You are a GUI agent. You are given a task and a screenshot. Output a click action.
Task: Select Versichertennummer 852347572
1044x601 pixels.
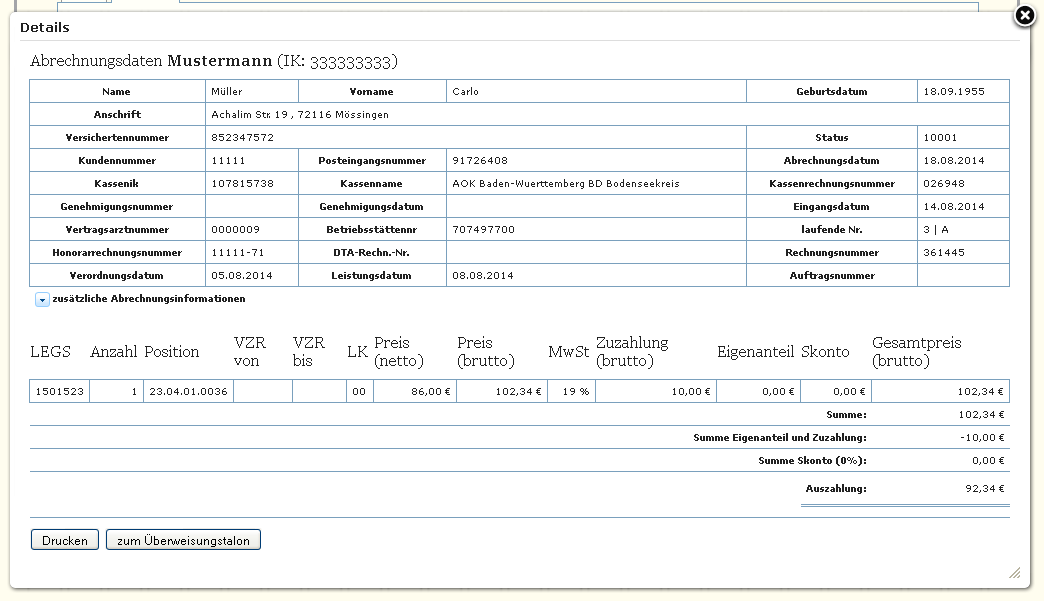click(x=242, y=138)
